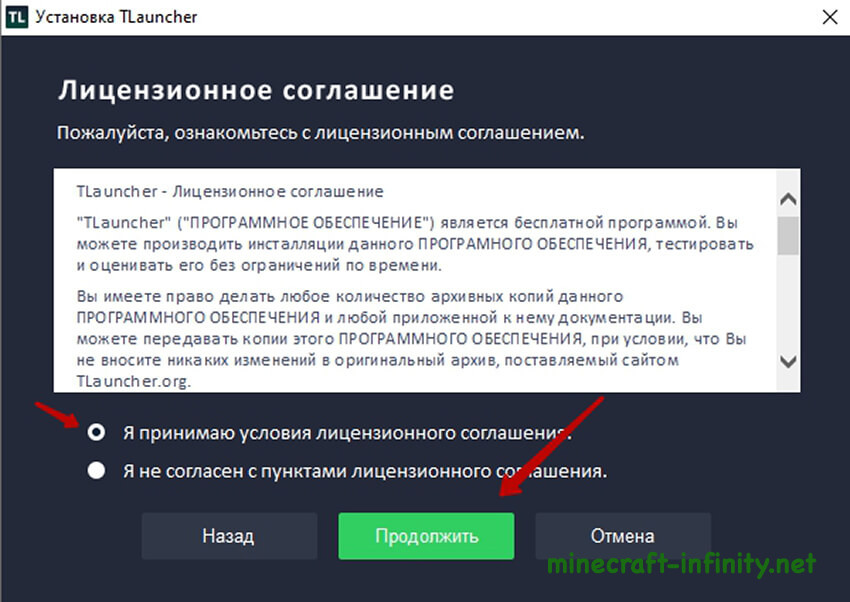This screenshot has height=602, width=850.
Task: Click the TLauncher.org text in the license
Action: point(133,381)
